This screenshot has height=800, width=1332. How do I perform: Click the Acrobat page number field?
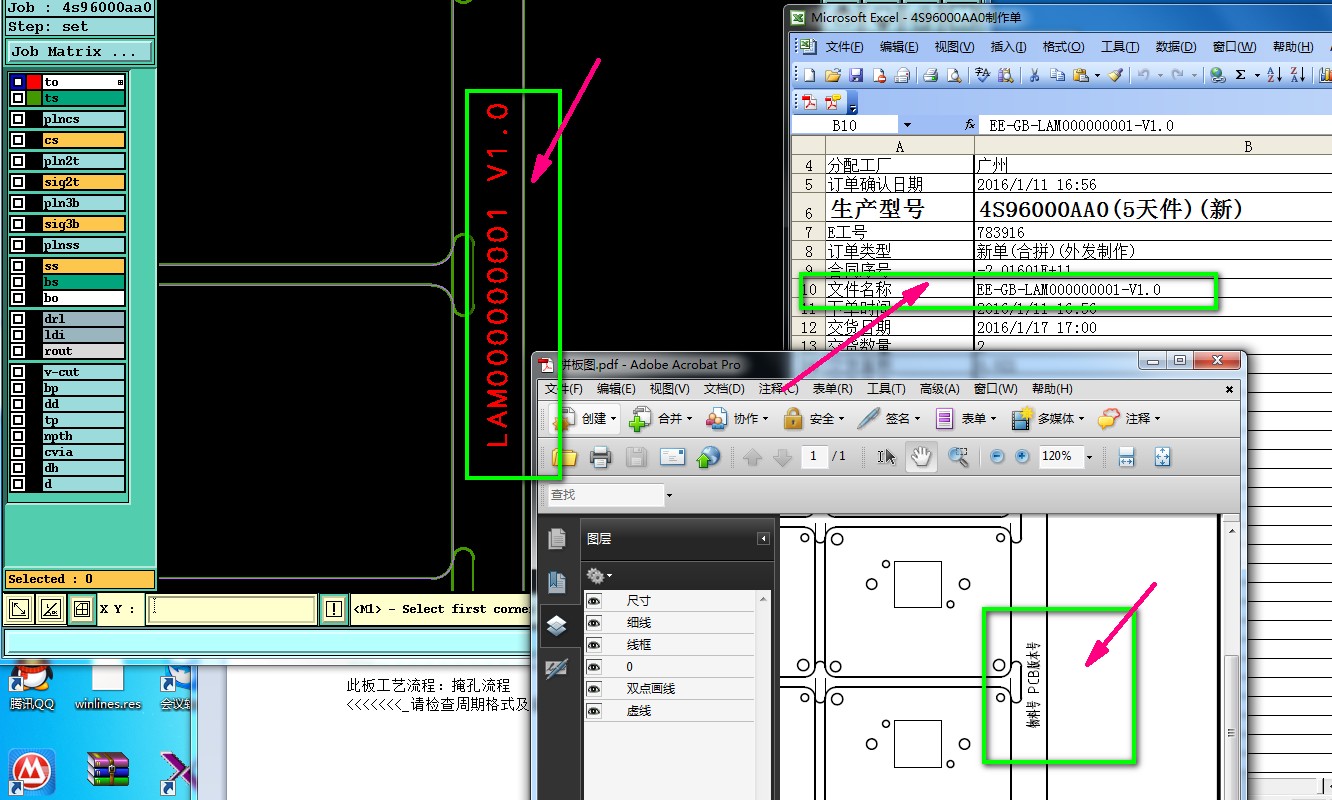tap(813, 456)
